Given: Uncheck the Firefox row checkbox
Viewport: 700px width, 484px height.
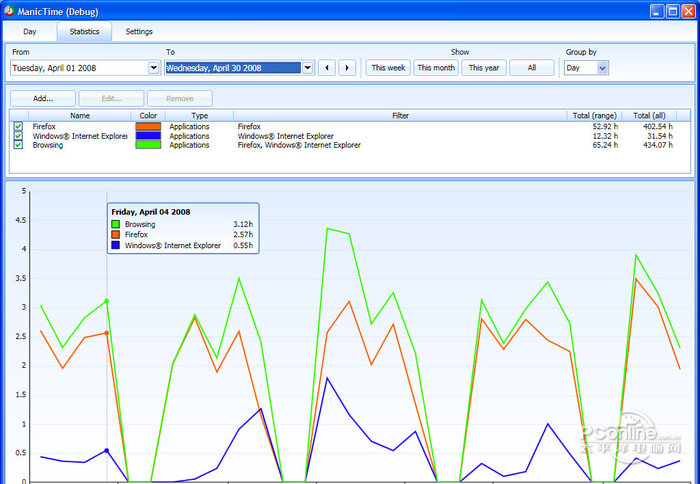Looking at the screenshot, I should [18, 127].
